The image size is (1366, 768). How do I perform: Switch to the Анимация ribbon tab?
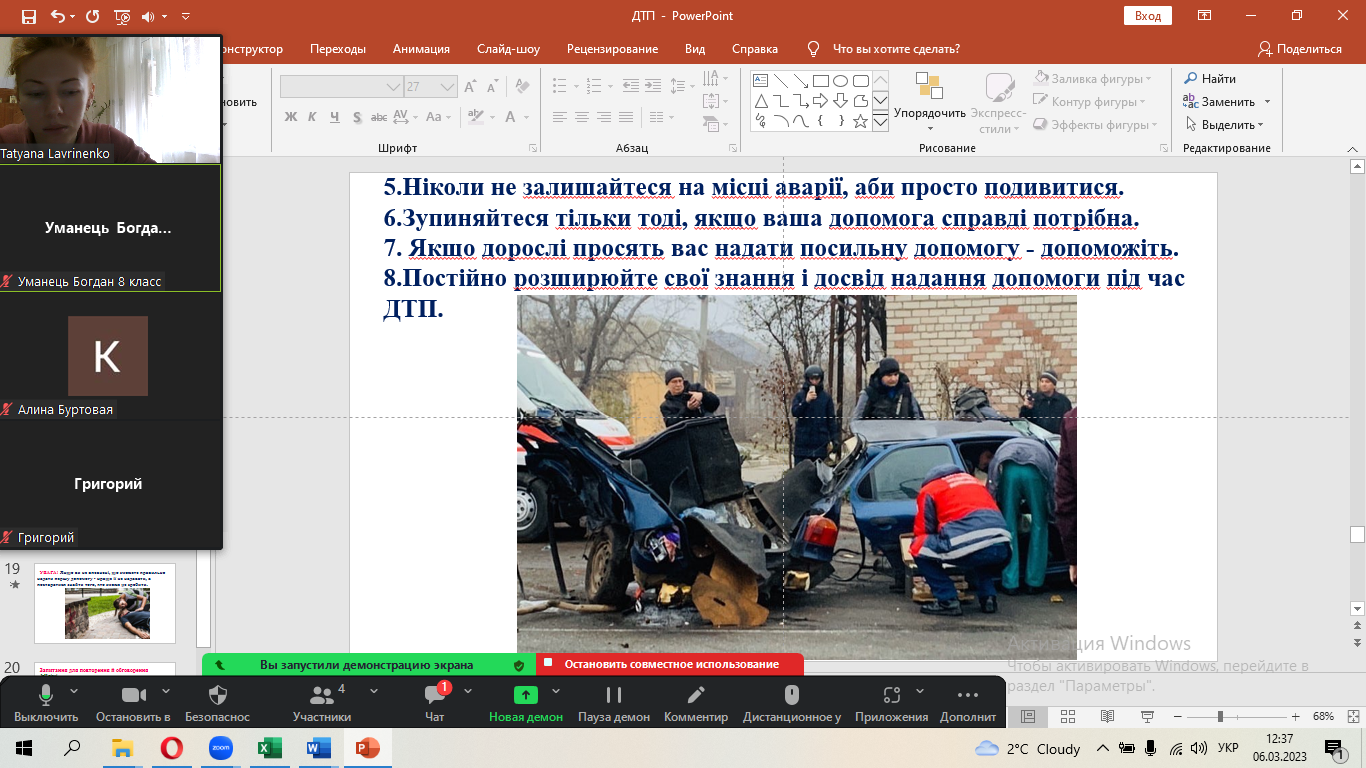(421, 49)
